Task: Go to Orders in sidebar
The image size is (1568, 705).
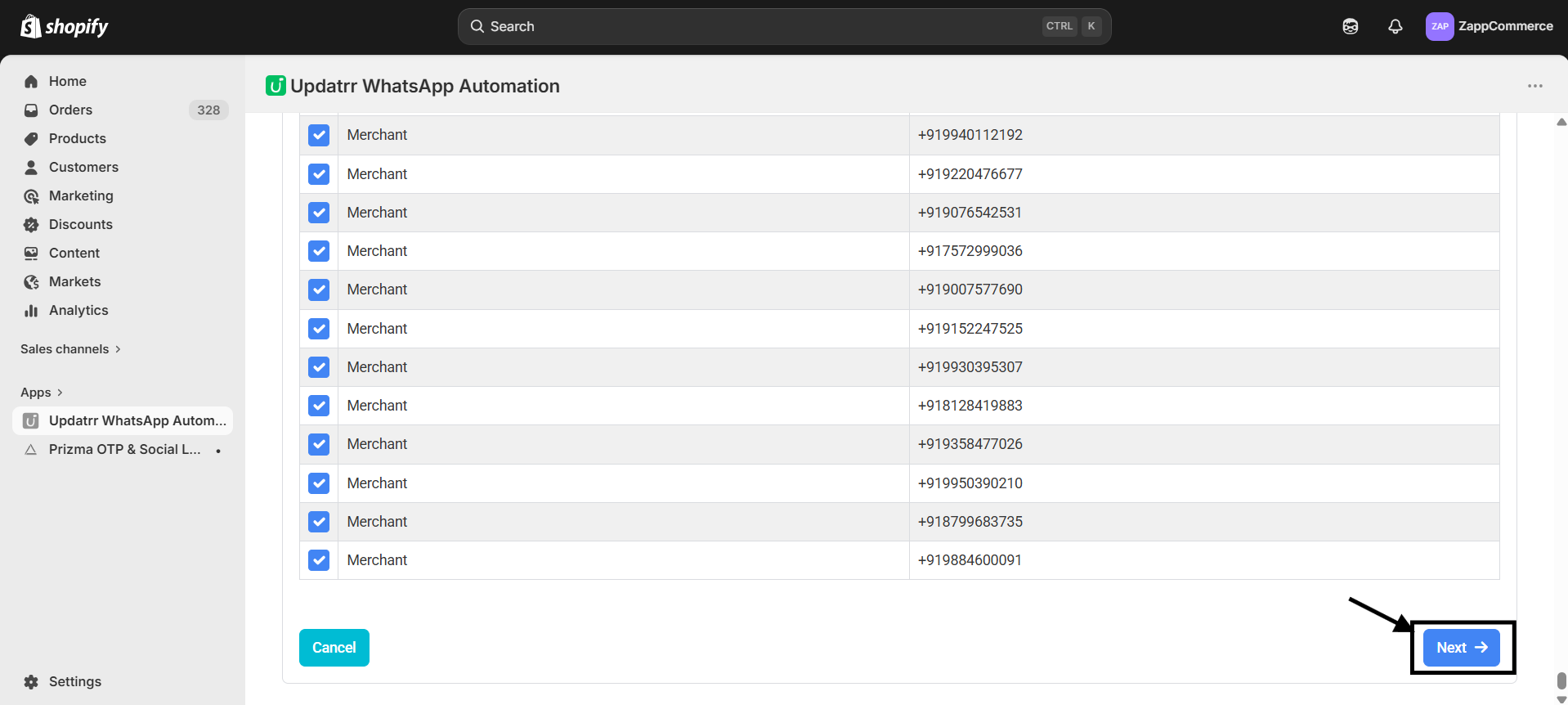Action: point(70,110)
